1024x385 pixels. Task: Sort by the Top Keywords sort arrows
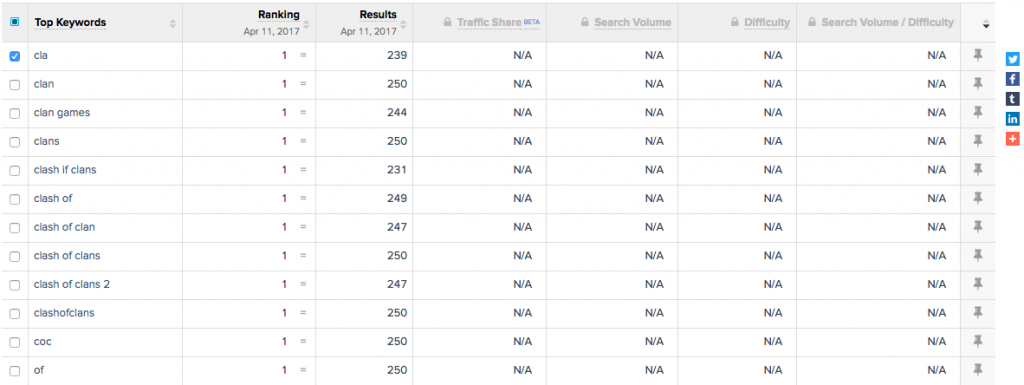[172, 23]
